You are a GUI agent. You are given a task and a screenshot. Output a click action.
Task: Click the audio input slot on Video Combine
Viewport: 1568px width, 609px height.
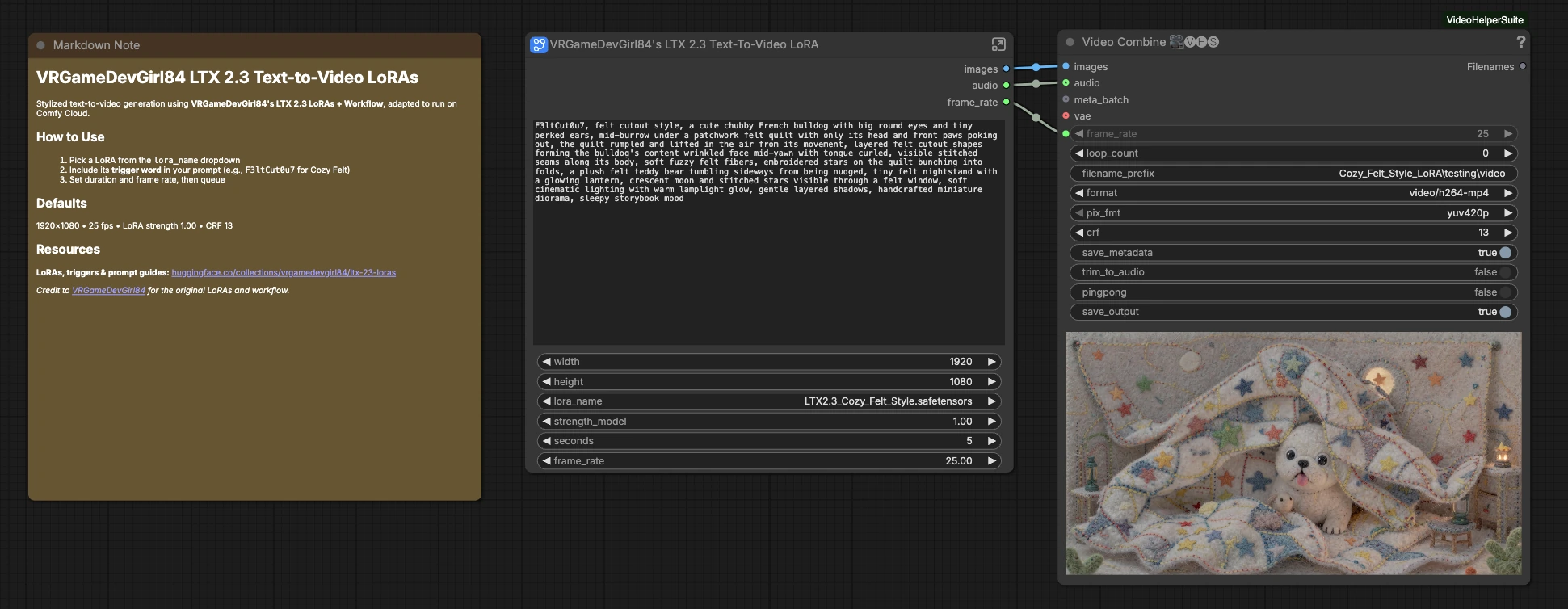(1066, 83)
